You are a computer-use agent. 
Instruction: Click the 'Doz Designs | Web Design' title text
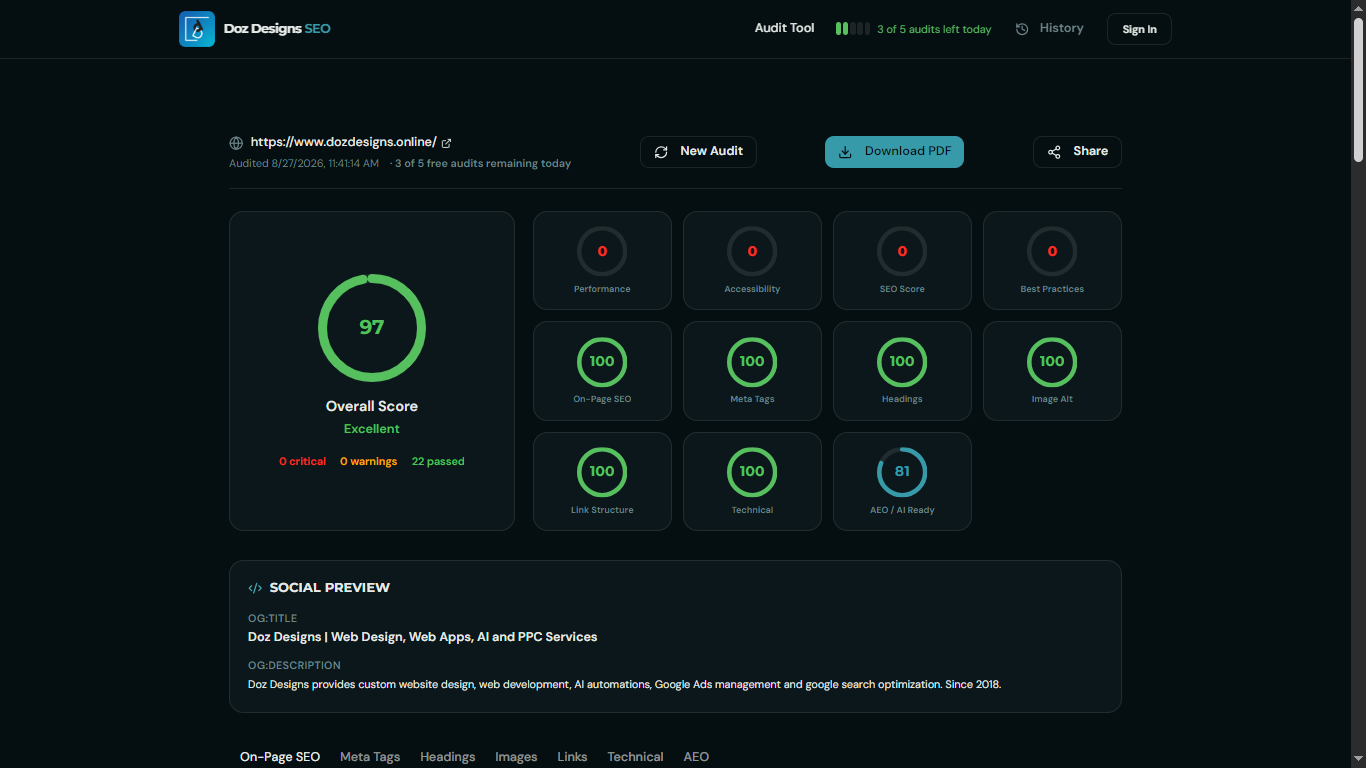click(422, 637)
